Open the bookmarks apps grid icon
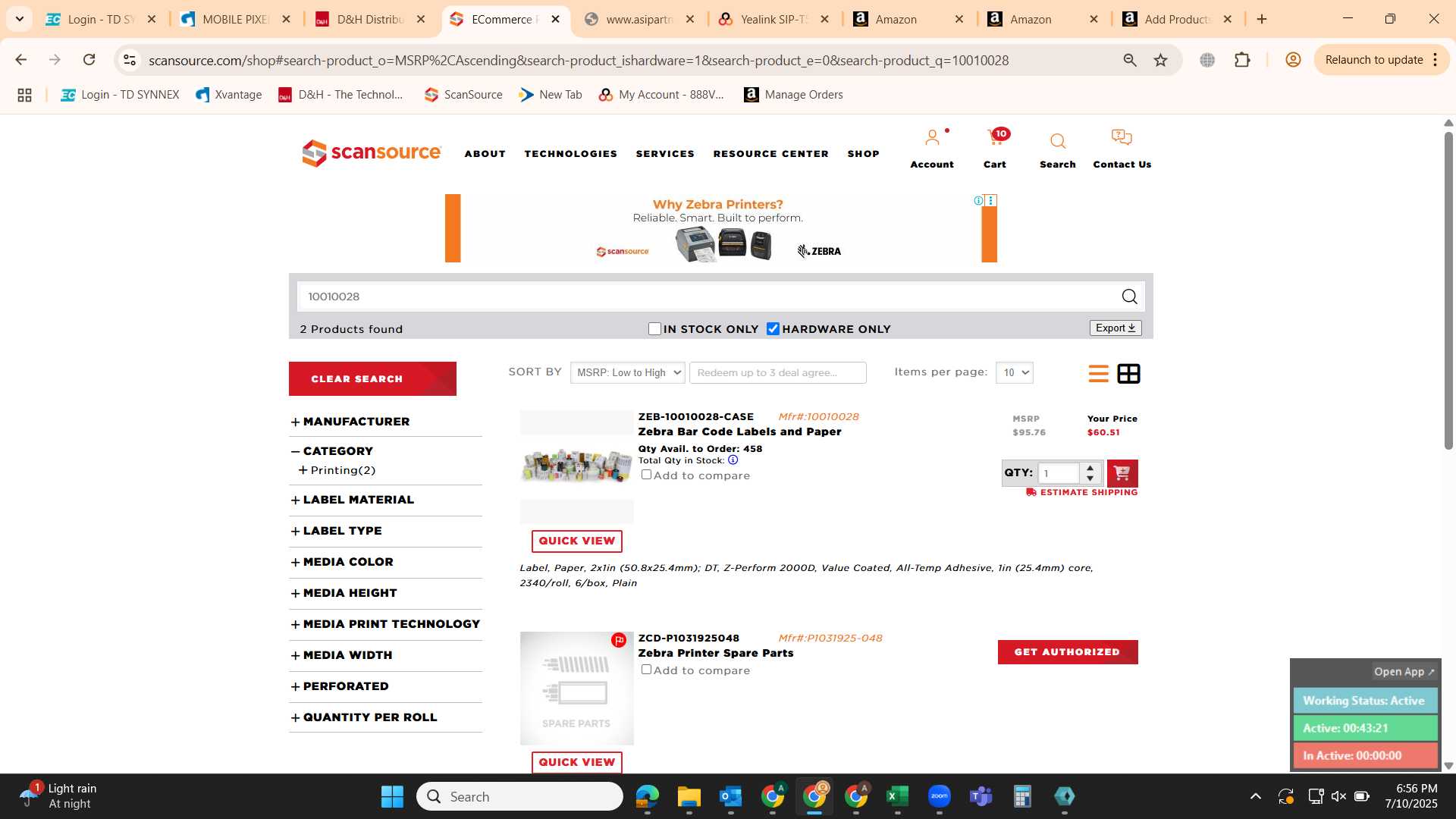Image resolution: width=1456 pixels, height=819 pixels. [24, 95]
